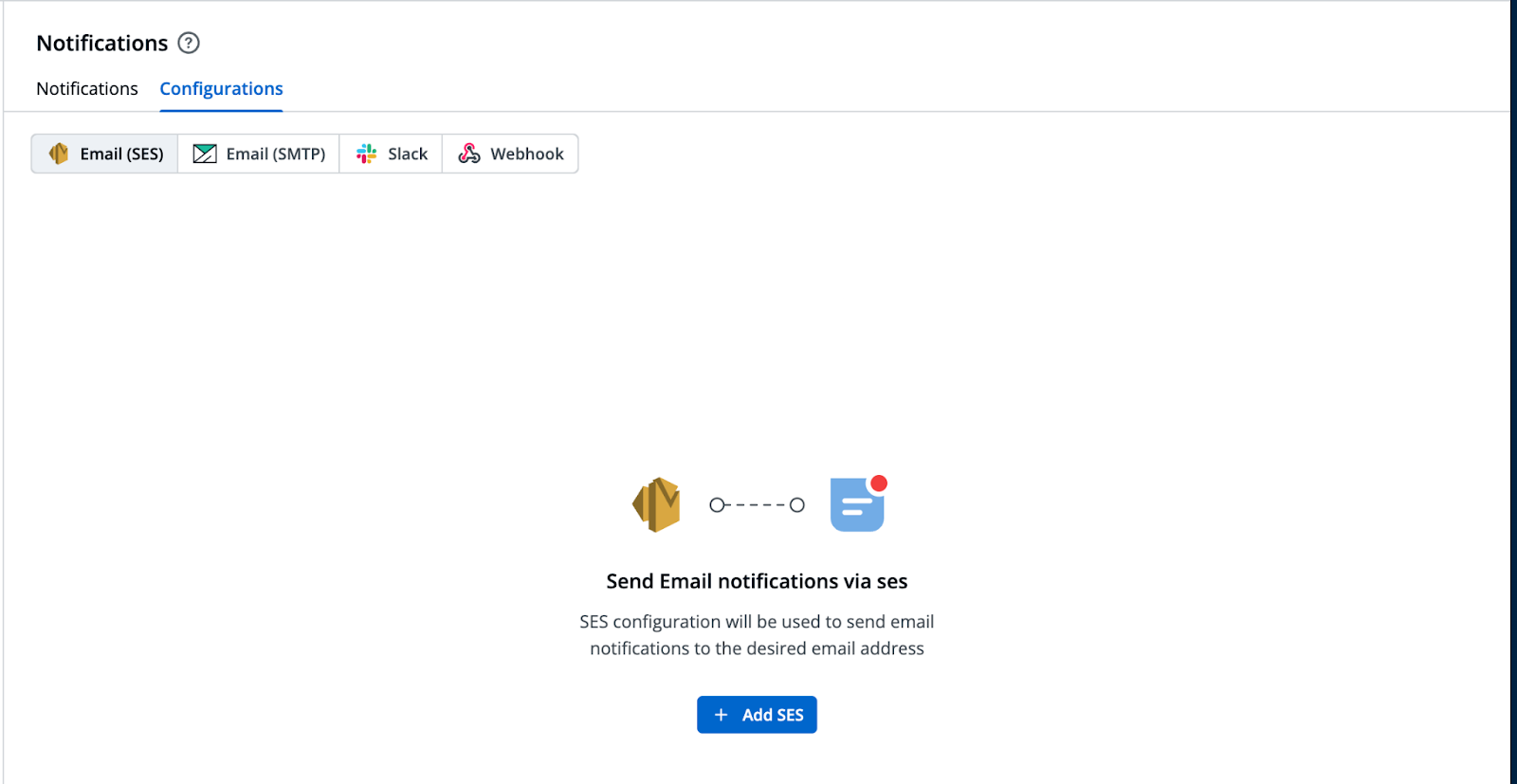Open the help question mark beside Notifications

188,43
